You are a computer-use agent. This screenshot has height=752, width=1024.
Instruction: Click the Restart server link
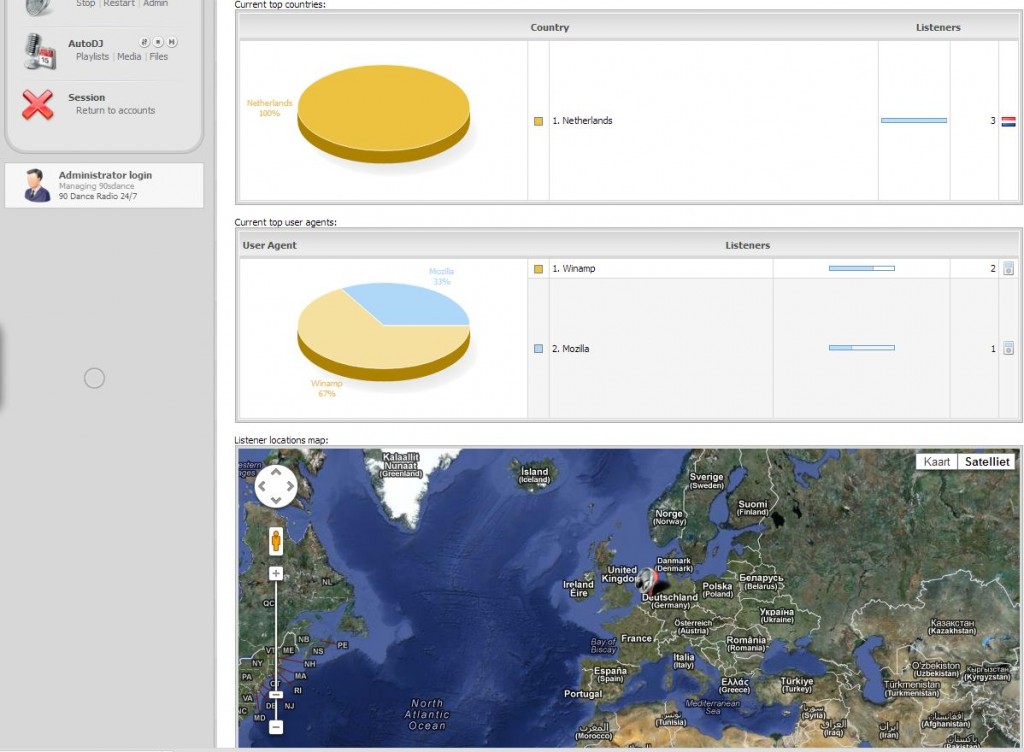point(119,3)
